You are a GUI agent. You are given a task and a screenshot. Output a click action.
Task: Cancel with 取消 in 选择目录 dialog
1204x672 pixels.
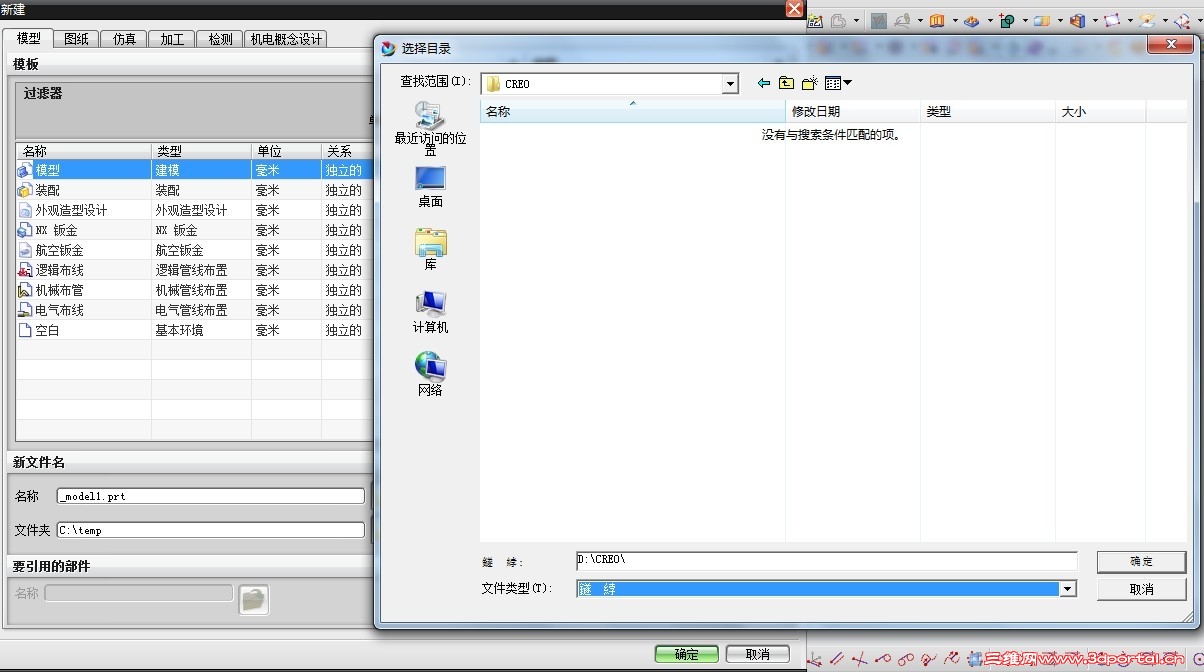pyautogui.click(x=1141, y=589)
